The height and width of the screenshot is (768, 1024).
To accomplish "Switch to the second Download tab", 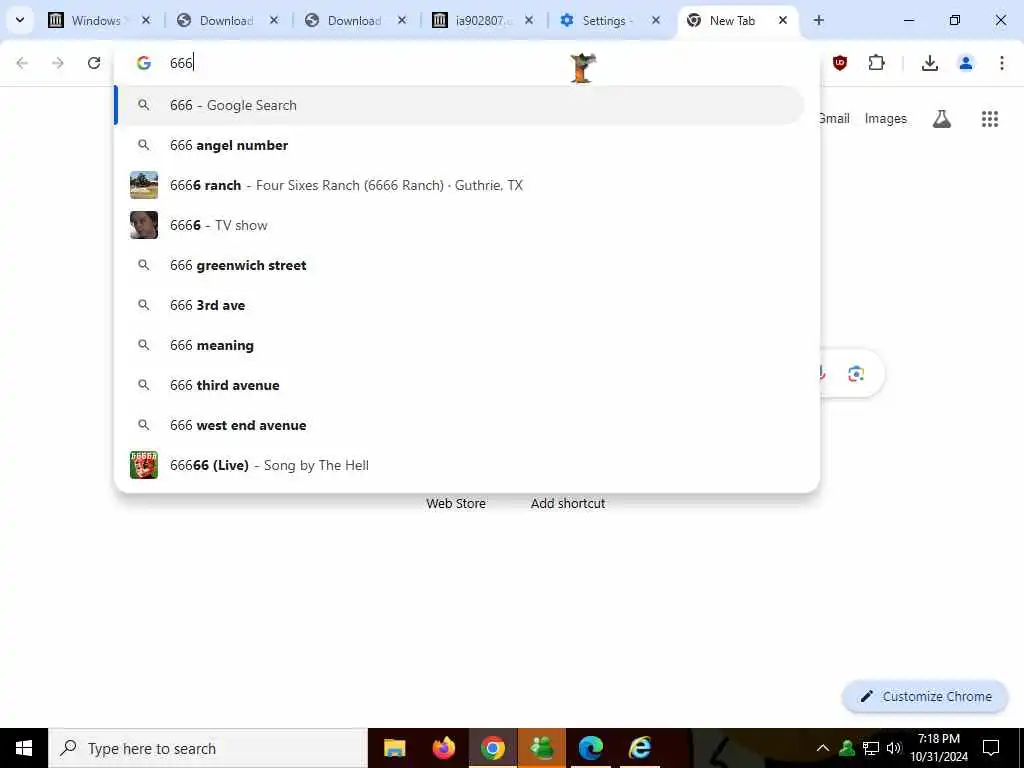I will coord(354,21).
